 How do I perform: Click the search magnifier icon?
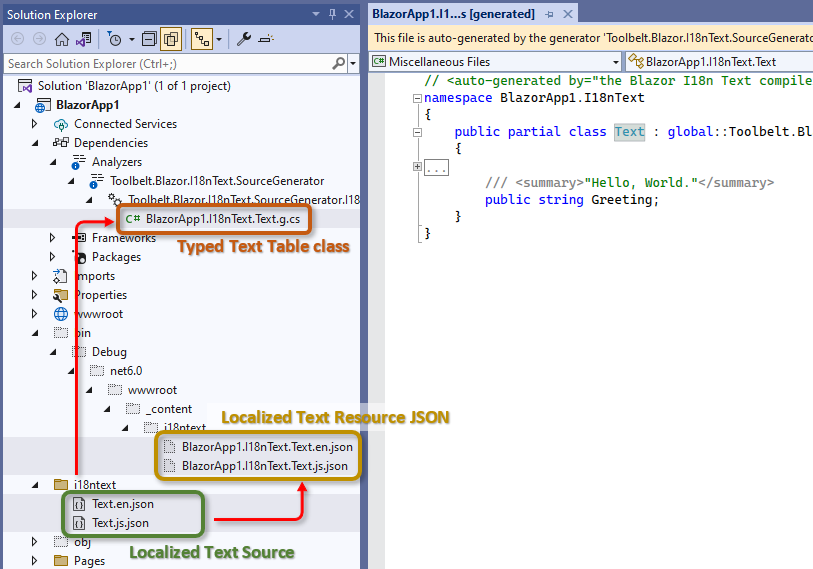point(339,64)
